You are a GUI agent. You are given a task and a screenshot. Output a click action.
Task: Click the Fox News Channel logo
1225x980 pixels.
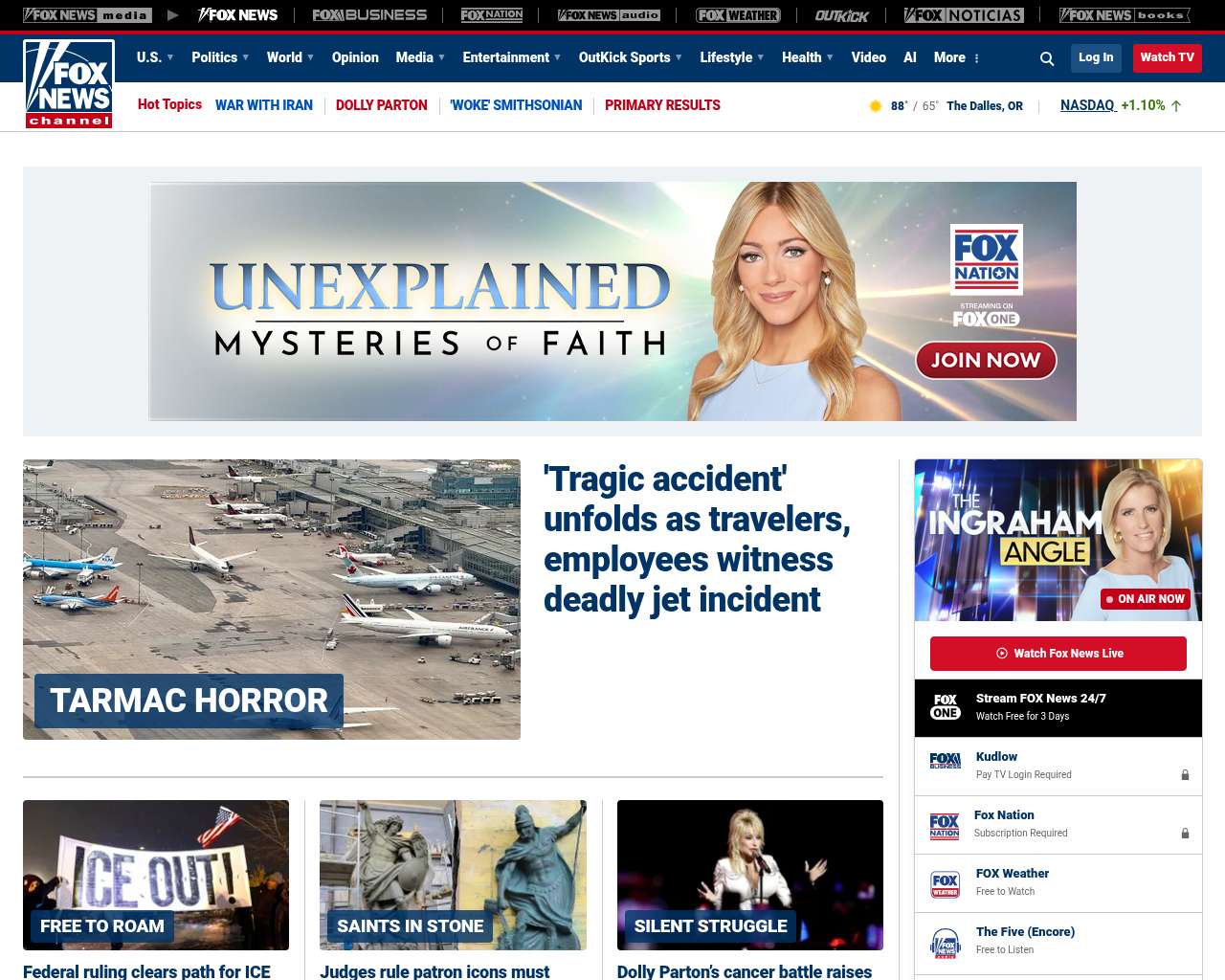pyautogui.click(x=69, y=84)
